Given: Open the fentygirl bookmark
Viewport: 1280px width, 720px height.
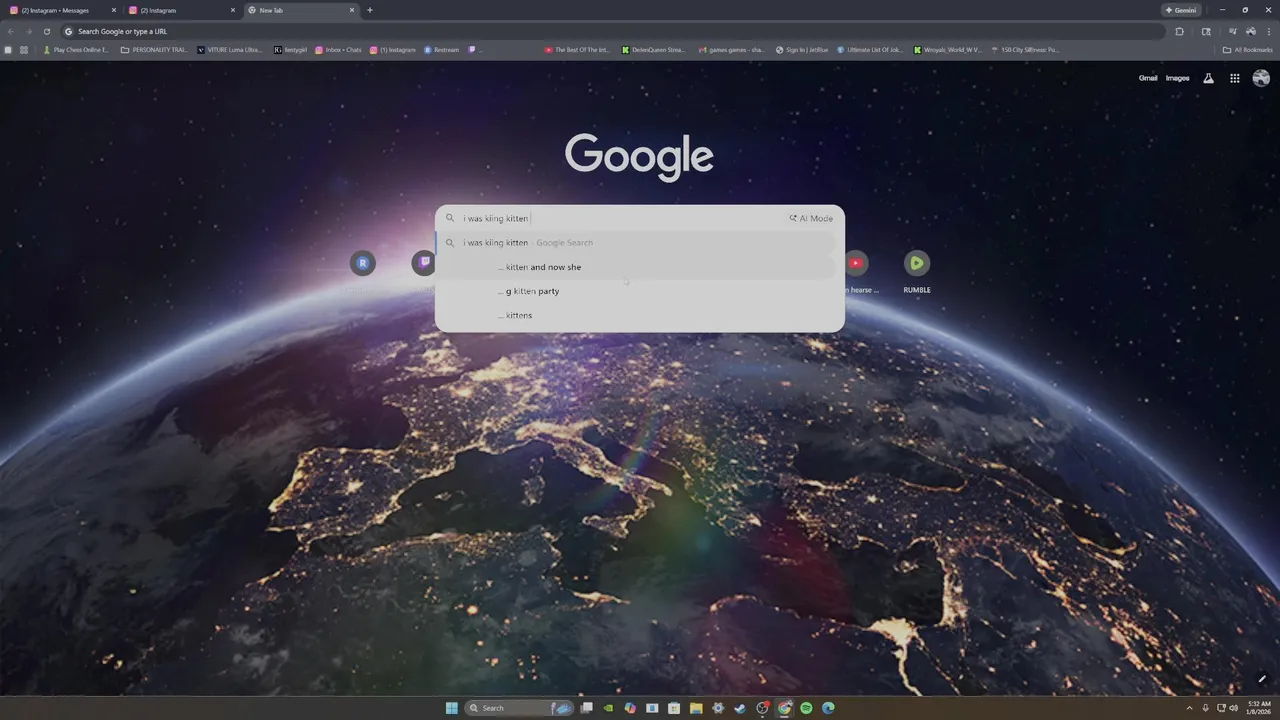Looking at the screenshot, I should point(291,49).
